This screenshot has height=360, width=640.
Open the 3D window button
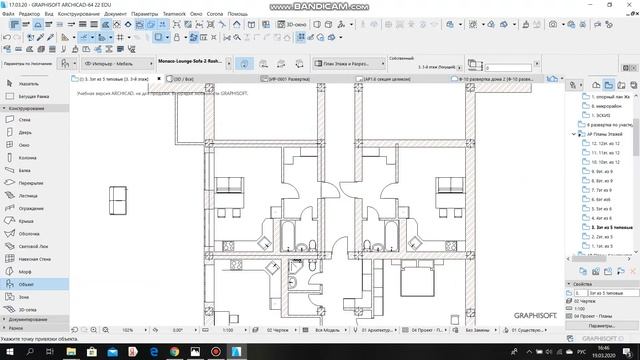292,24
